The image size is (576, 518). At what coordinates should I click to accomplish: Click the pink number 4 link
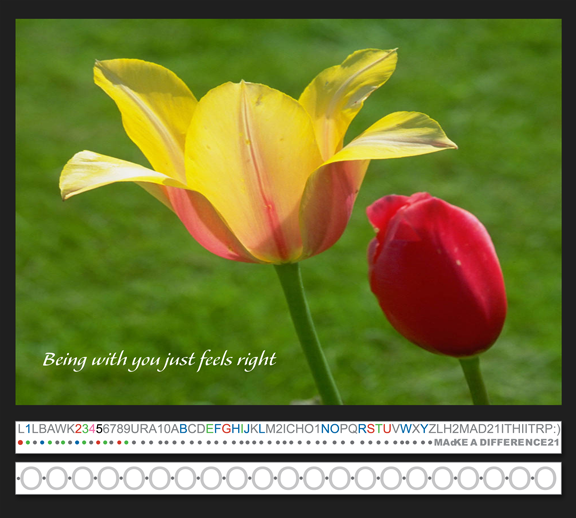point(92,429)
